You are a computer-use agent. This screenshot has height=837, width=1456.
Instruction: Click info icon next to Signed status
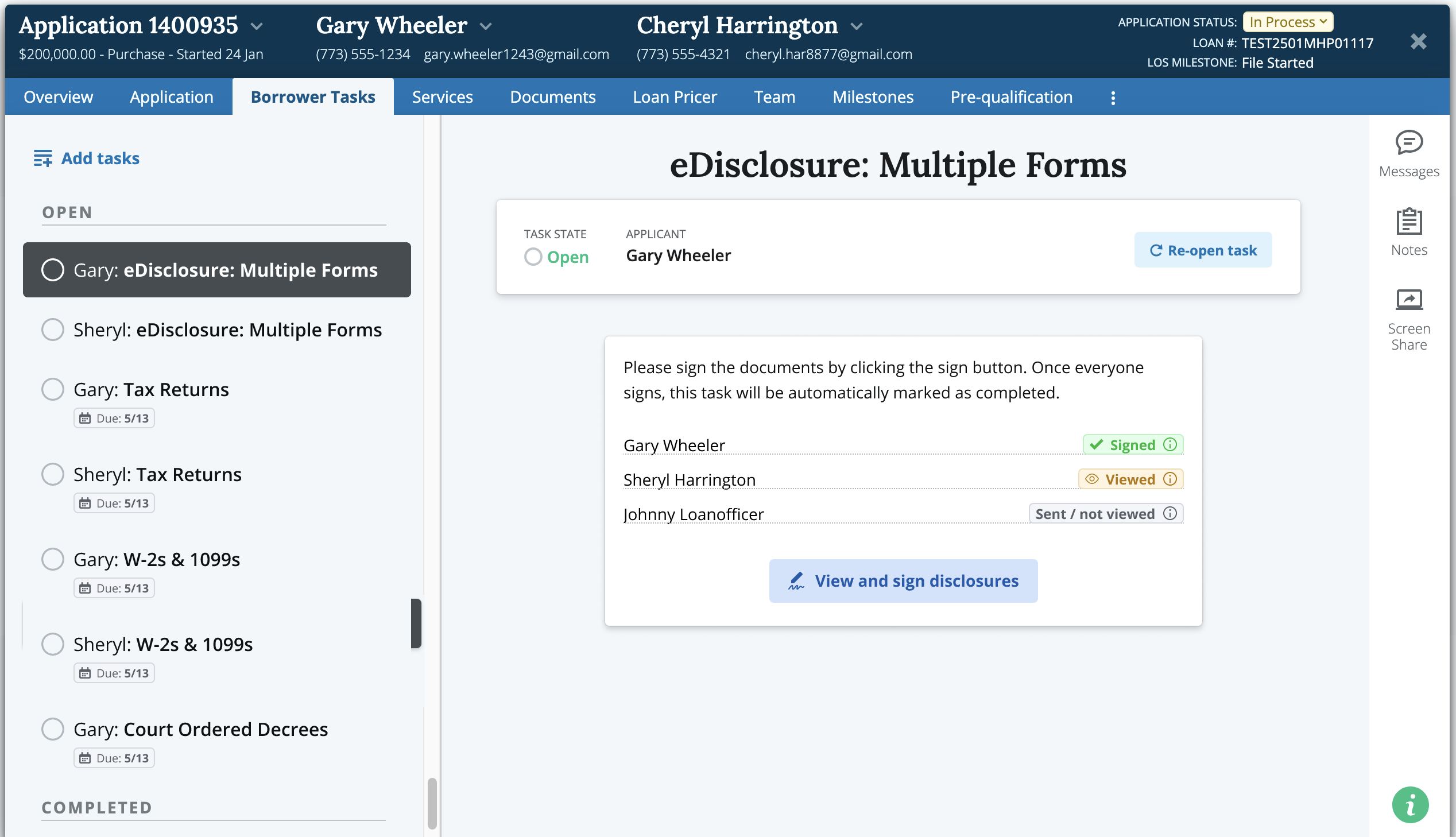click(x=1170, y=444)
